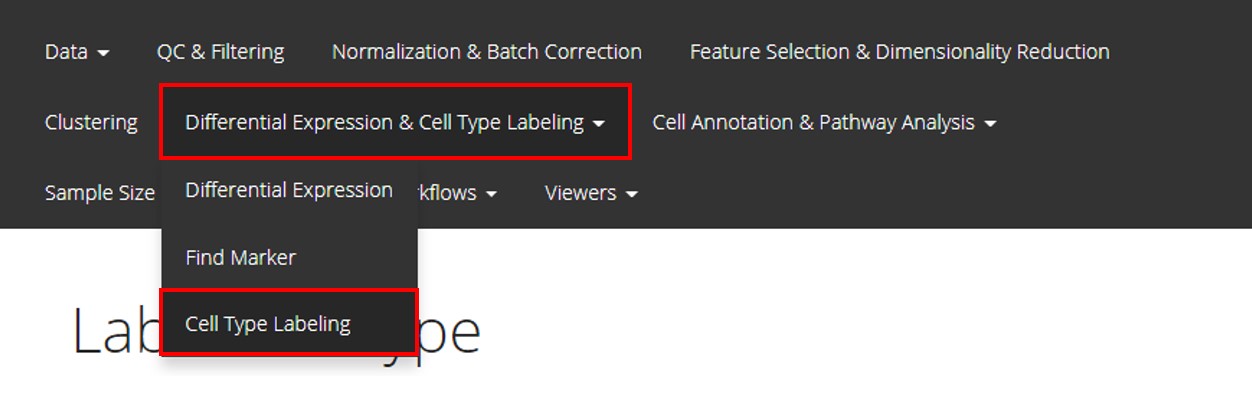Choose Differential Expression from the dropdown list

289,190
